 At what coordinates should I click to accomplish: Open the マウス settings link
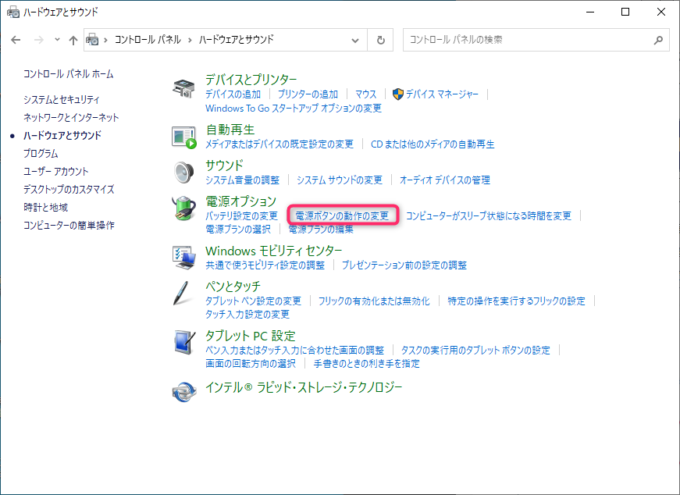(366, 94)
